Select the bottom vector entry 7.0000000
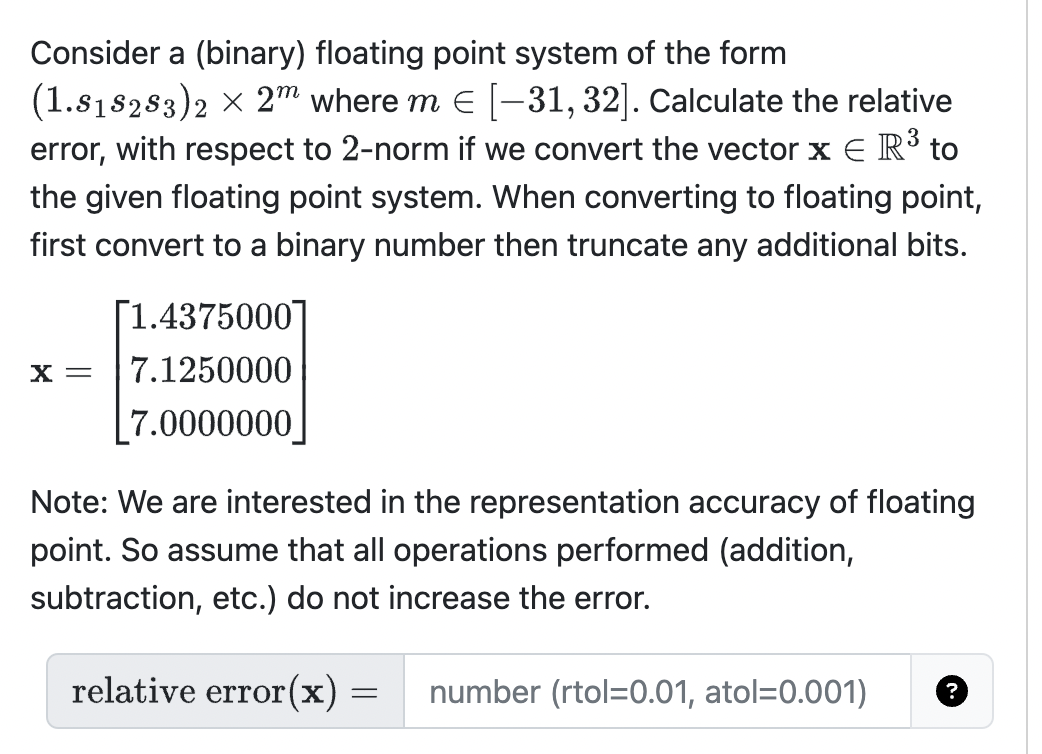Viewport: 1042px width, 754px height. (210, 420)
